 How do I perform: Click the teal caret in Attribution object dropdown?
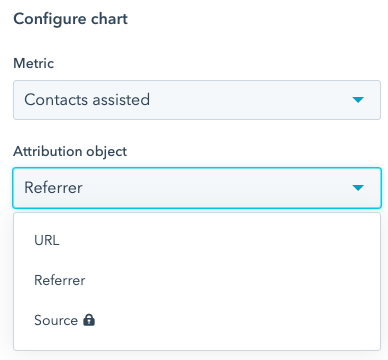tap(358, 188)
